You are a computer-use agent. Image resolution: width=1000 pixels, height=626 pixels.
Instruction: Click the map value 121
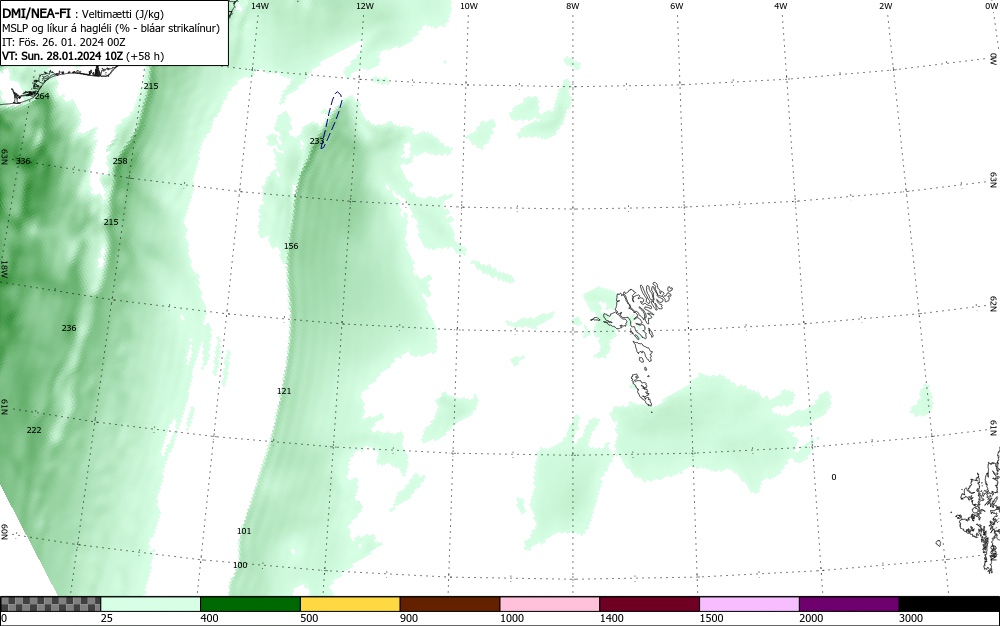[284, 391]
